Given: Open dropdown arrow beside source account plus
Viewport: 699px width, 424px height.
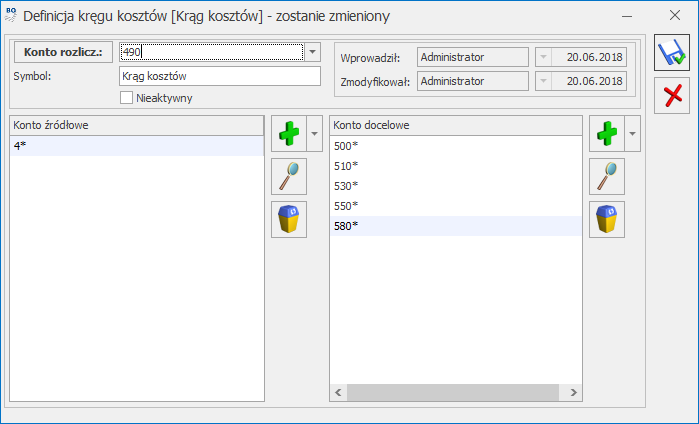Looking at the screenshot, I should point(315,133).
